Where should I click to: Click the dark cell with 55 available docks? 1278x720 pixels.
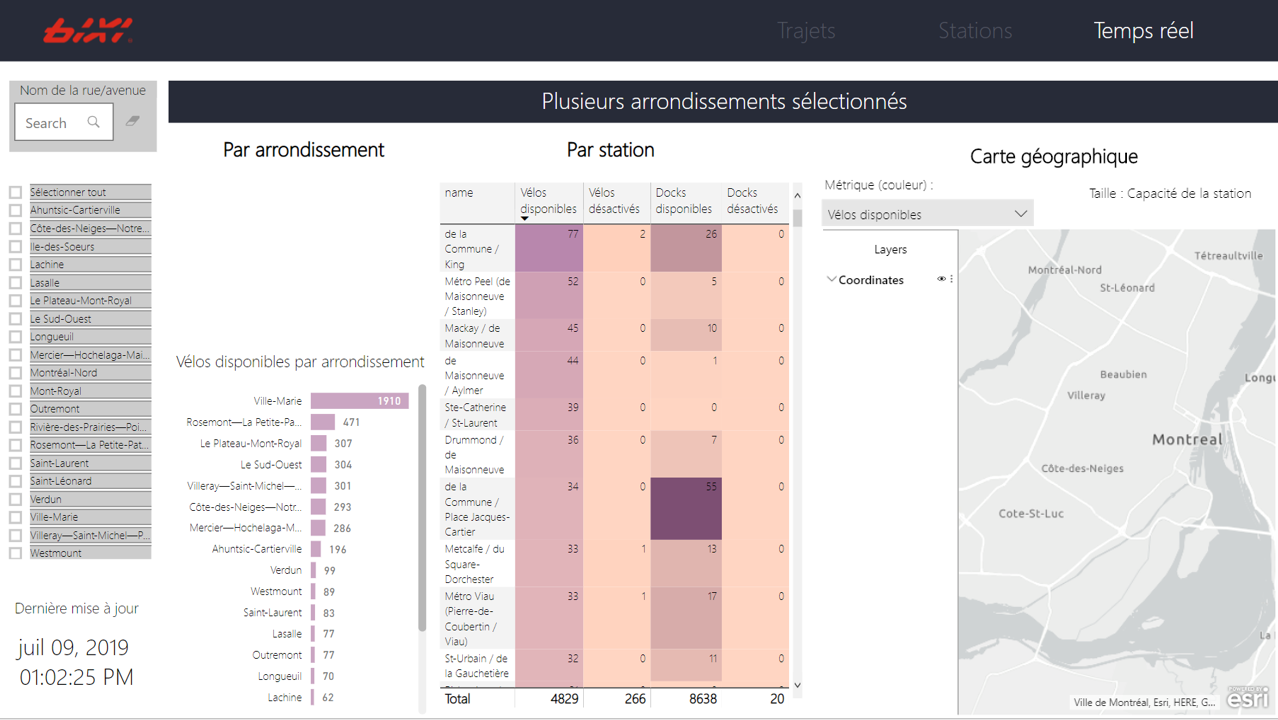click(x=686, y=509)
